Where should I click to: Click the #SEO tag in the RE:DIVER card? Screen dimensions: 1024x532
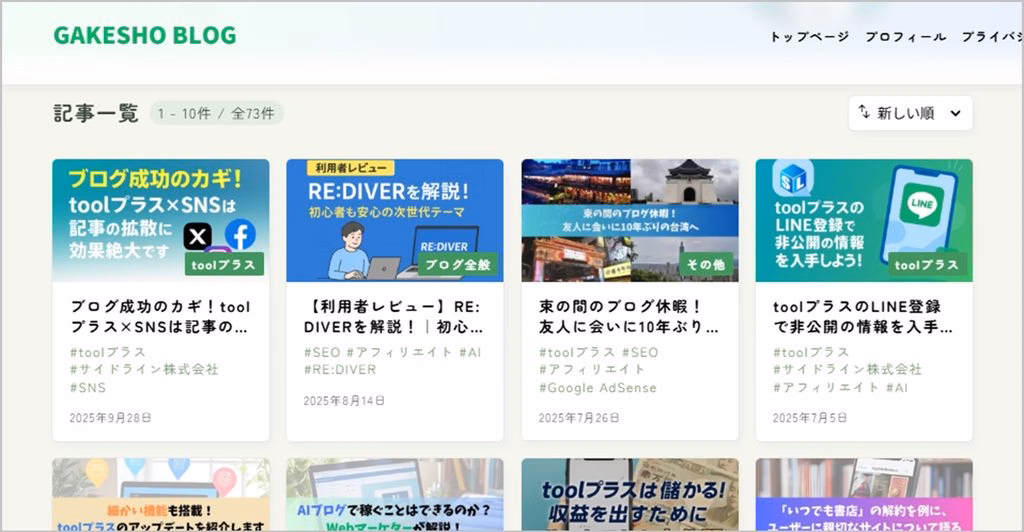[x=322, y=352]
